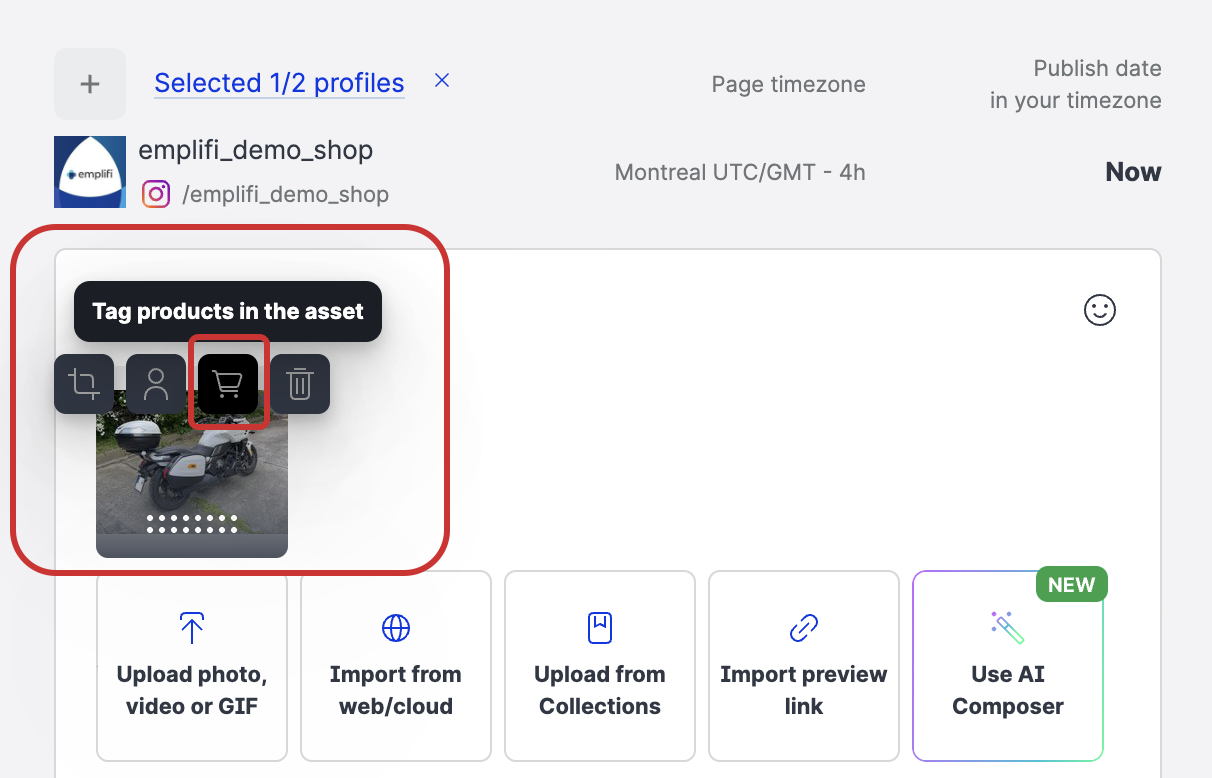Click the Now publish date

[x=1132, y=172]
